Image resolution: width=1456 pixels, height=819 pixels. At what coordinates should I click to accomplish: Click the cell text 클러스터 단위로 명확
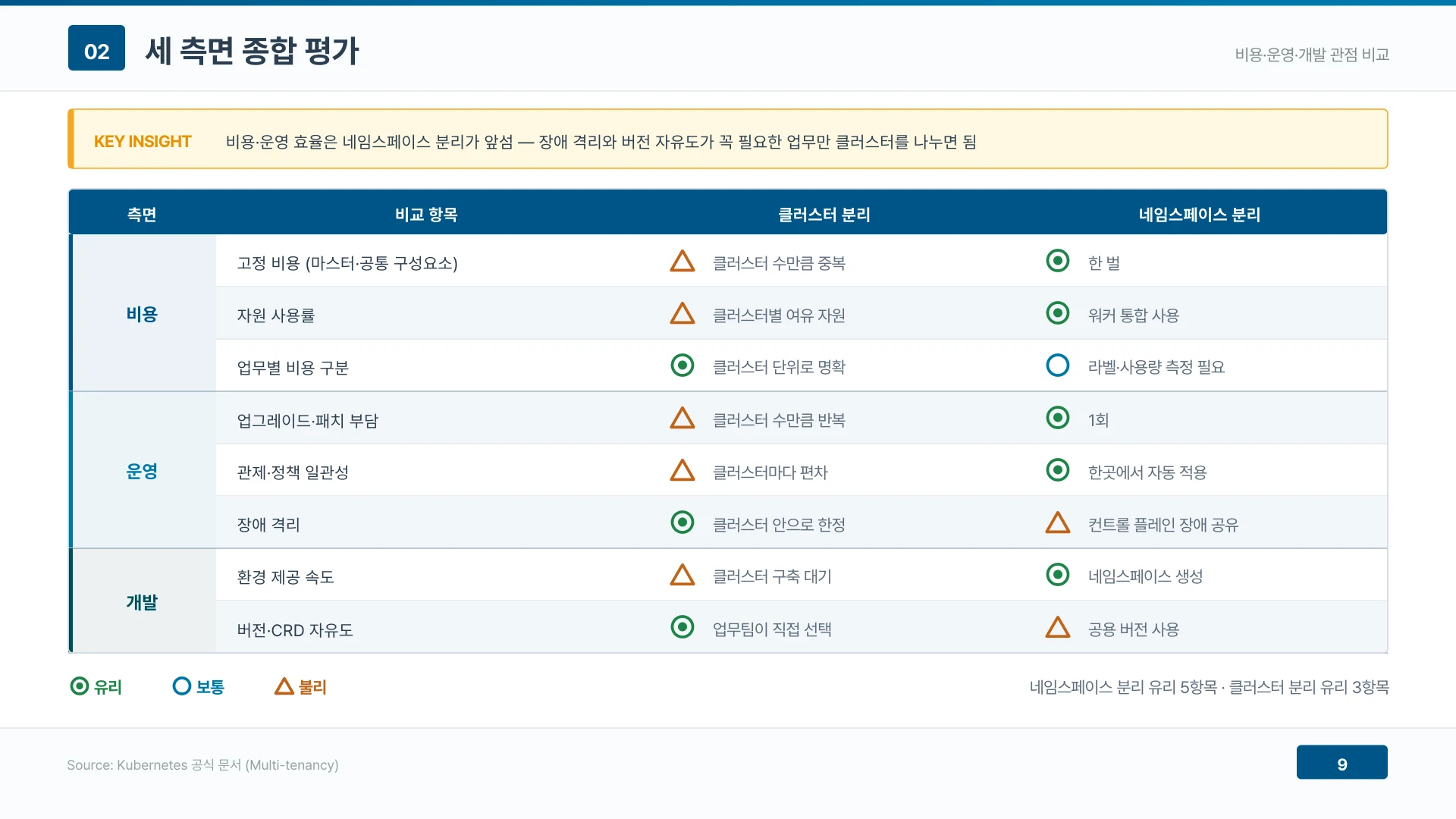pos(779,367)
